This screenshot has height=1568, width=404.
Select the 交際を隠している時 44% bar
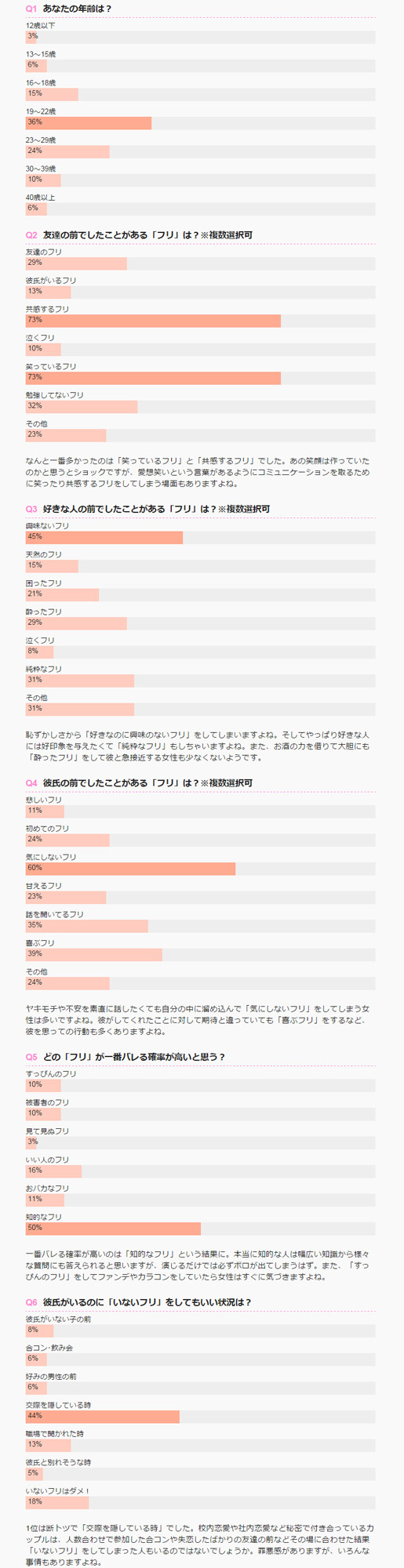(x=200, y=1417)
